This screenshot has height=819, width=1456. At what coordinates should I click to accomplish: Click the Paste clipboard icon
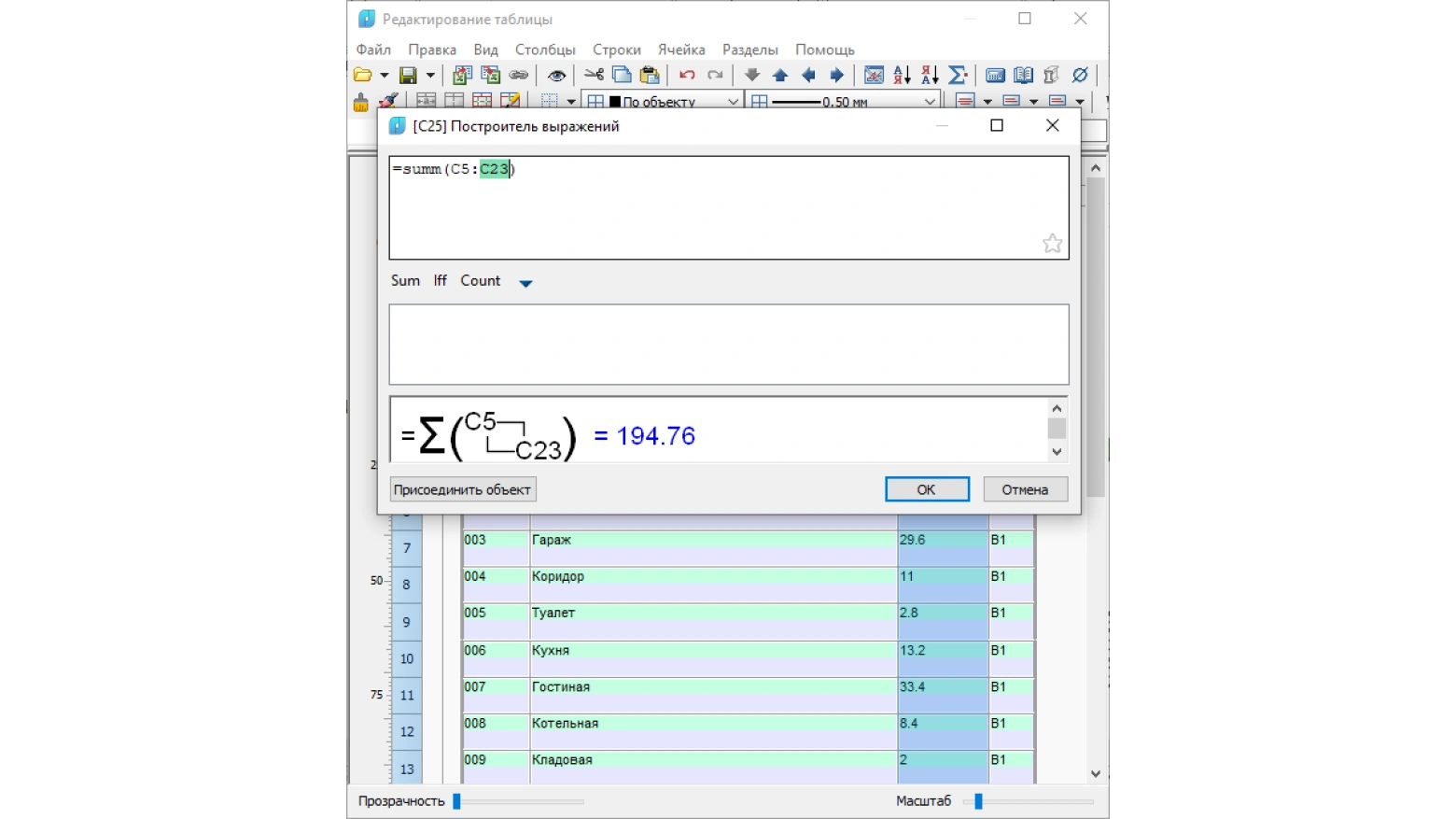click(650, 75)
